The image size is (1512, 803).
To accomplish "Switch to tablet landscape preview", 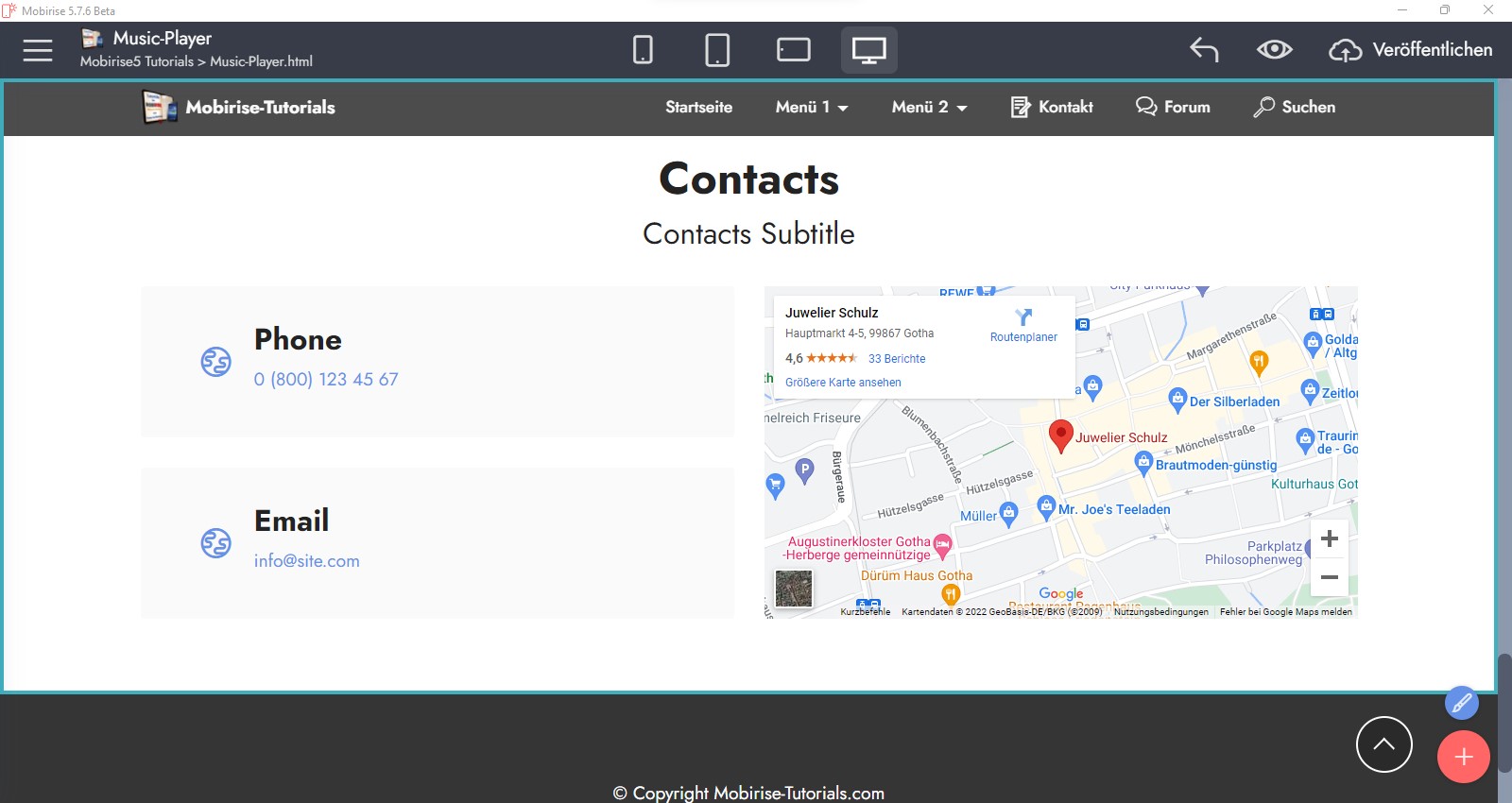I will (793, 50).
